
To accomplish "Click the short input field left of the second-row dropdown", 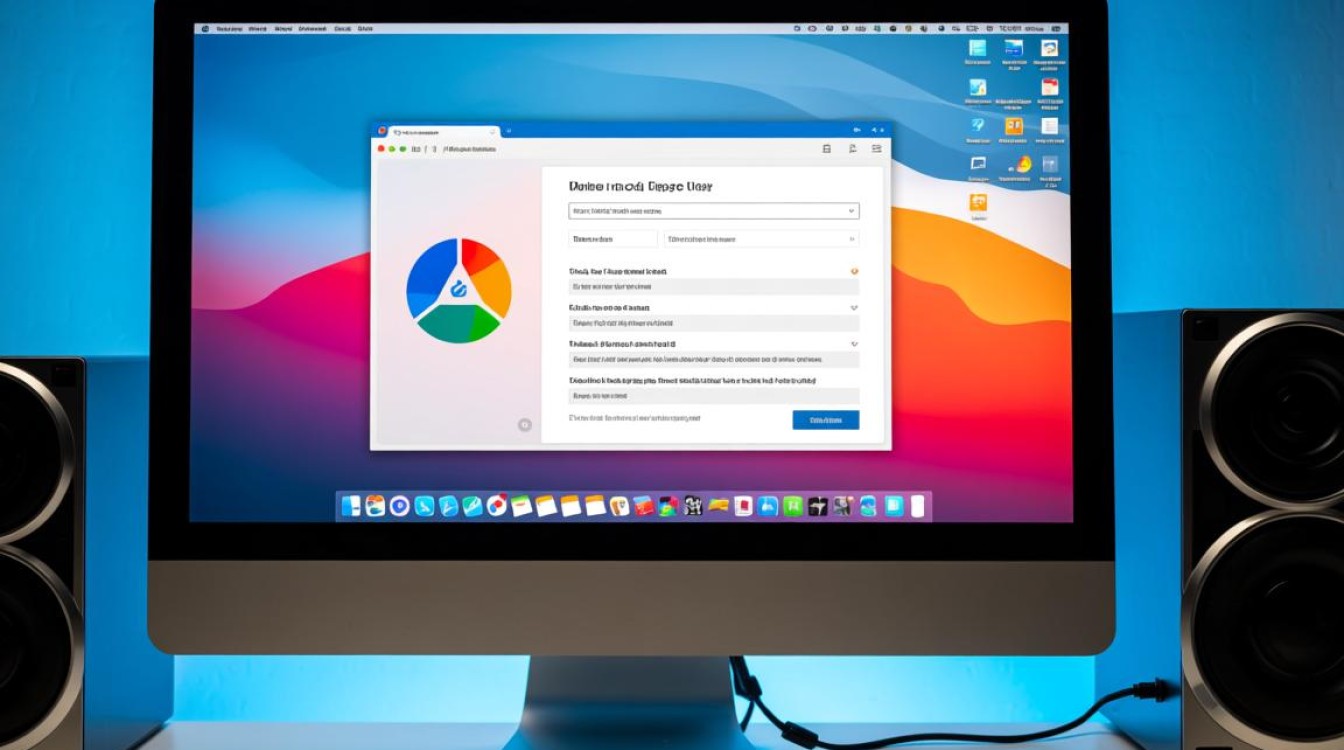I will (x=613, y=239).
